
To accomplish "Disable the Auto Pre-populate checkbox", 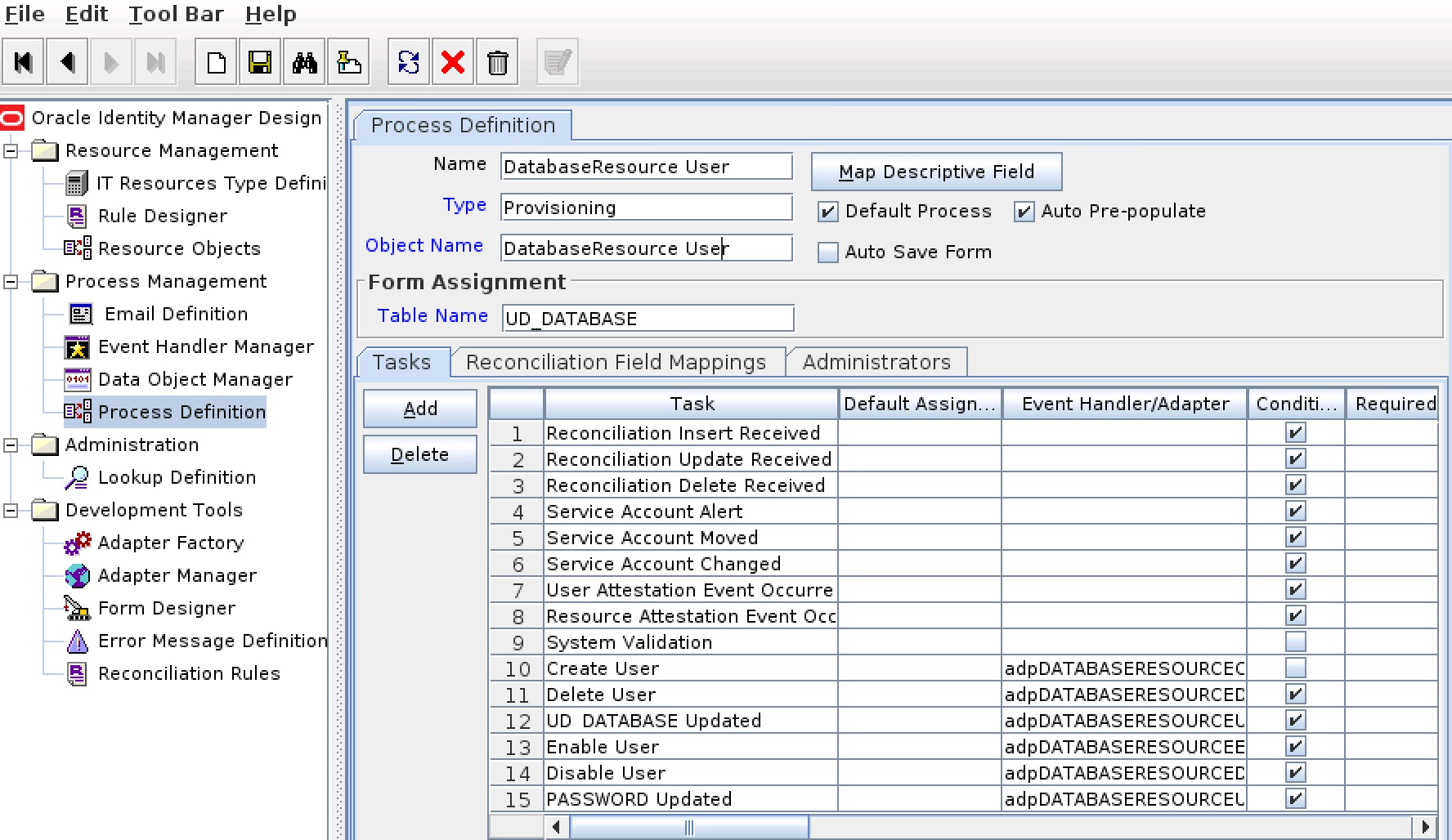I will tap(1024, 212).
